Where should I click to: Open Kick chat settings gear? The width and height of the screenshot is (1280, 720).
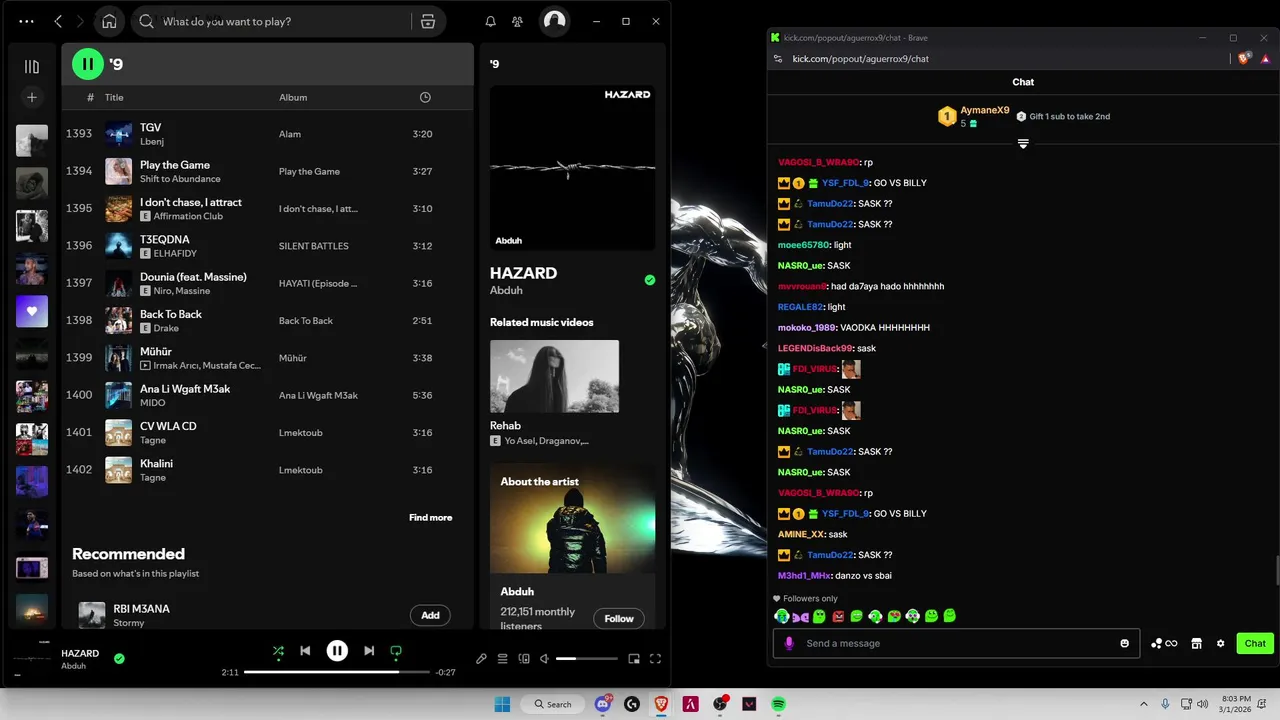(x=1221, y=643)
